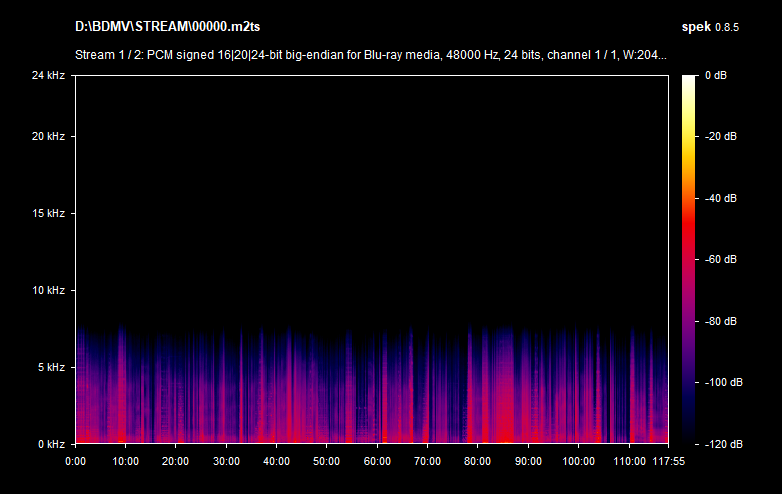782x494 pixels.
Task: Click the 24 kHz frequency axis label
Action: tap(49, 75)
